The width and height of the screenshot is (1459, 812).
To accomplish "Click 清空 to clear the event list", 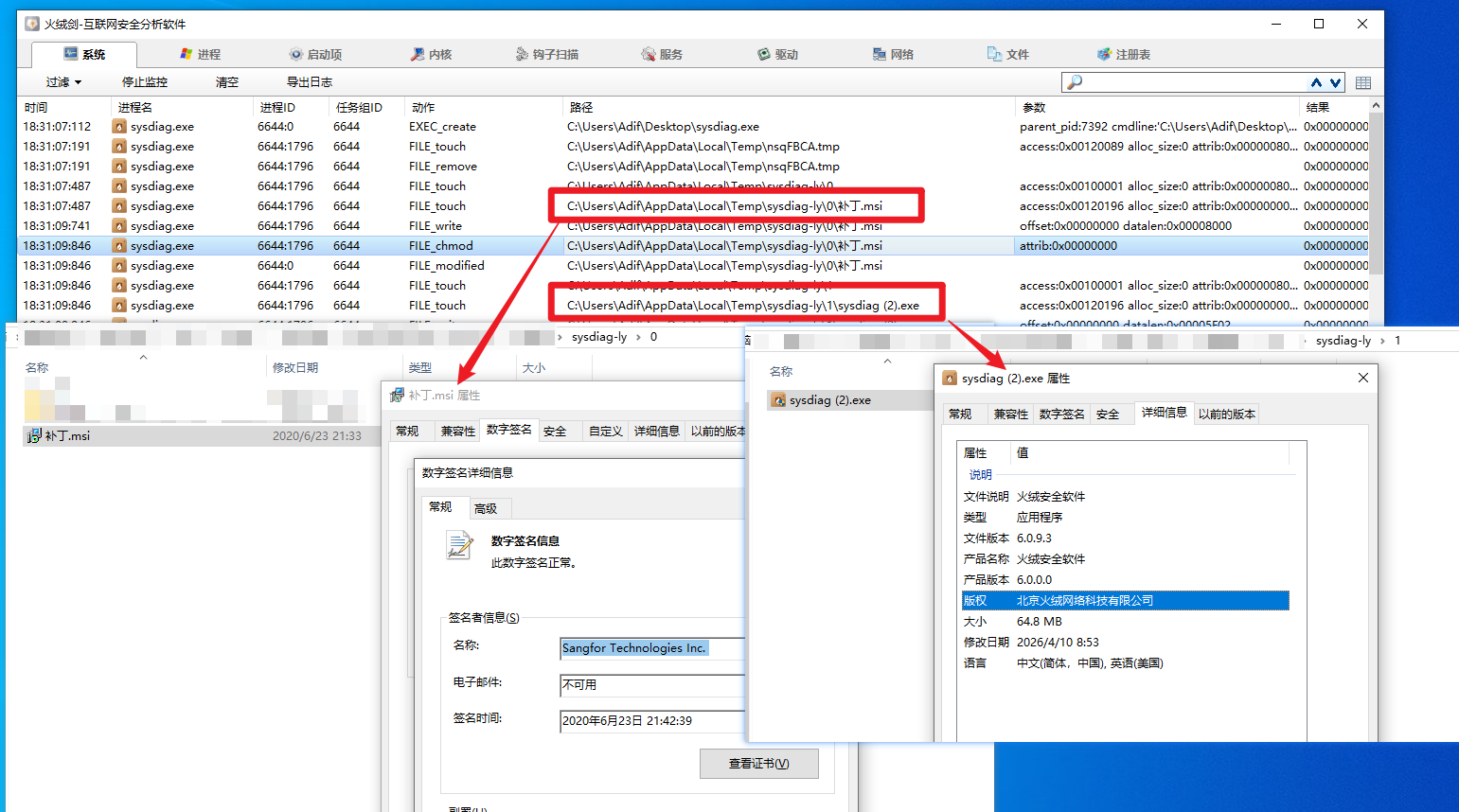I will click(x=226, y=82).
